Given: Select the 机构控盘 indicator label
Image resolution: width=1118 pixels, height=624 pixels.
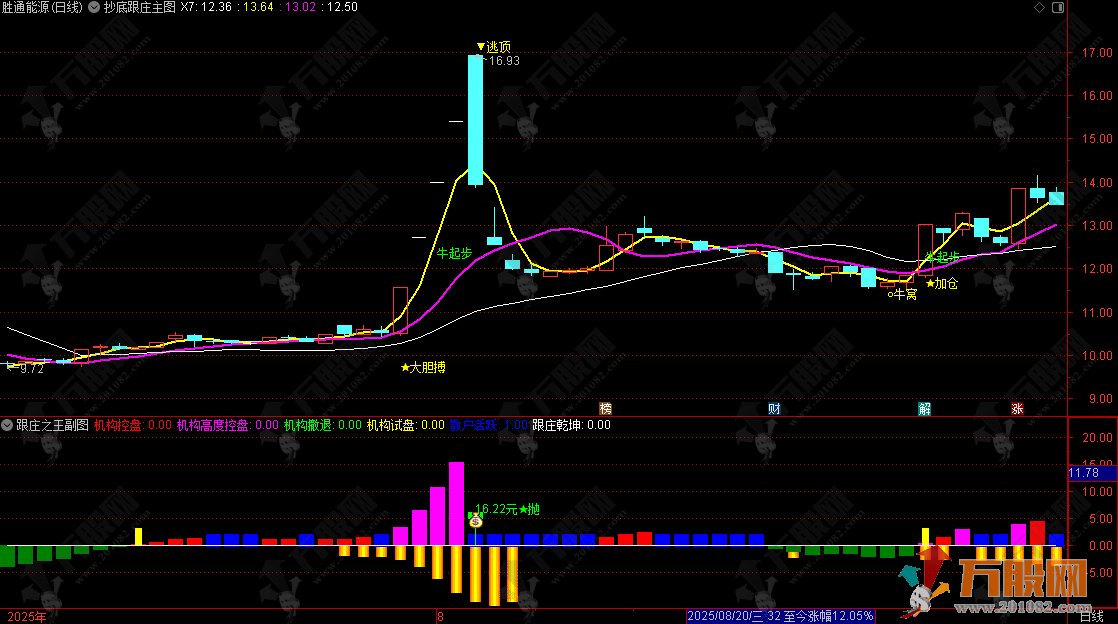Looking at the screenshot, I should pos(118,425).
